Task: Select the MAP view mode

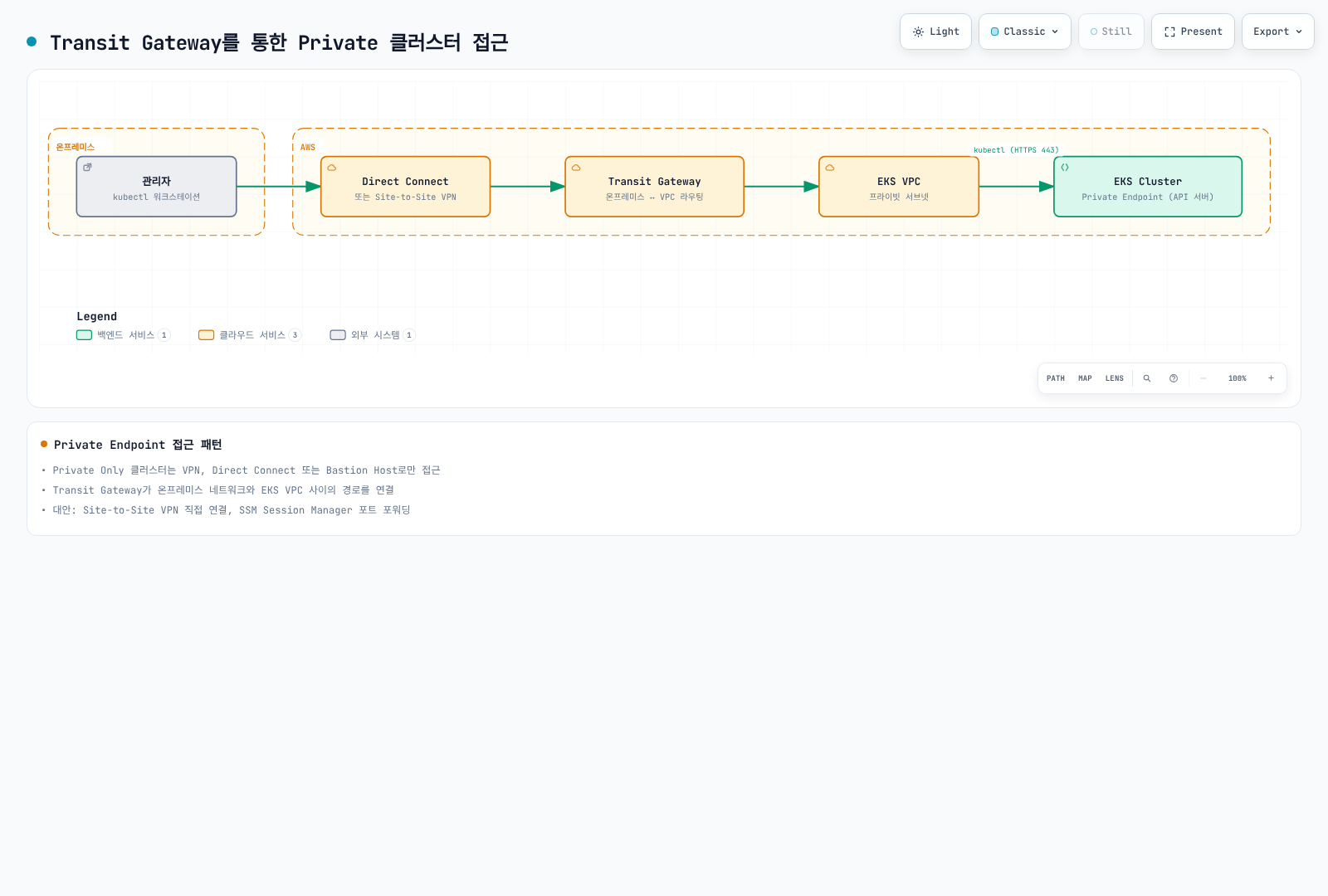Action: click(1085, 378)
